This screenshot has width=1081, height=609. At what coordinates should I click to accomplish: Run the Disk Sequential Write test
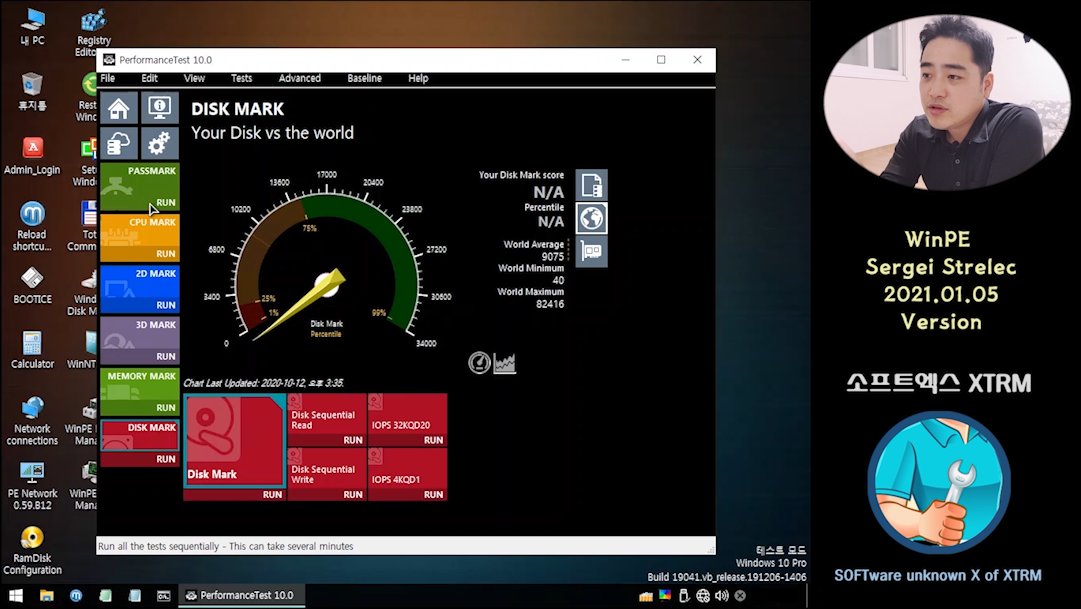click(x=352, y=494)
